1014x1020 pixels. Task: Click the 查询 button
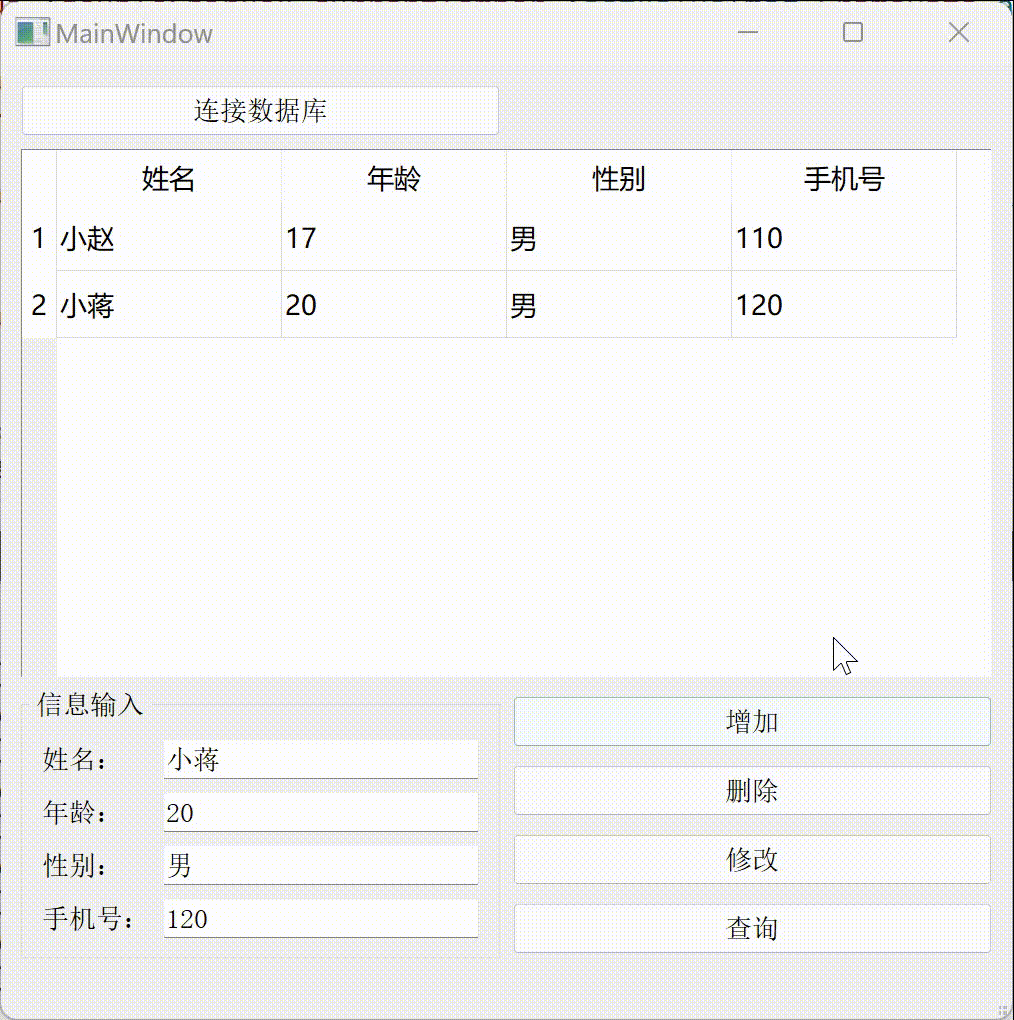coord(752,928)
